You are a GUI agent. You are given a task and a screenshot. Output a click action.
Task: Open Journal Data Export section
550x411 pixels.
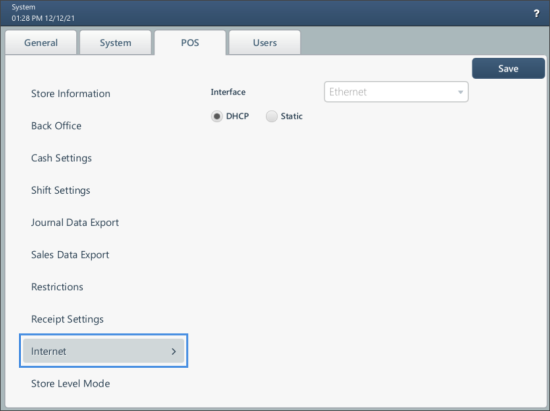pos(75,223)
